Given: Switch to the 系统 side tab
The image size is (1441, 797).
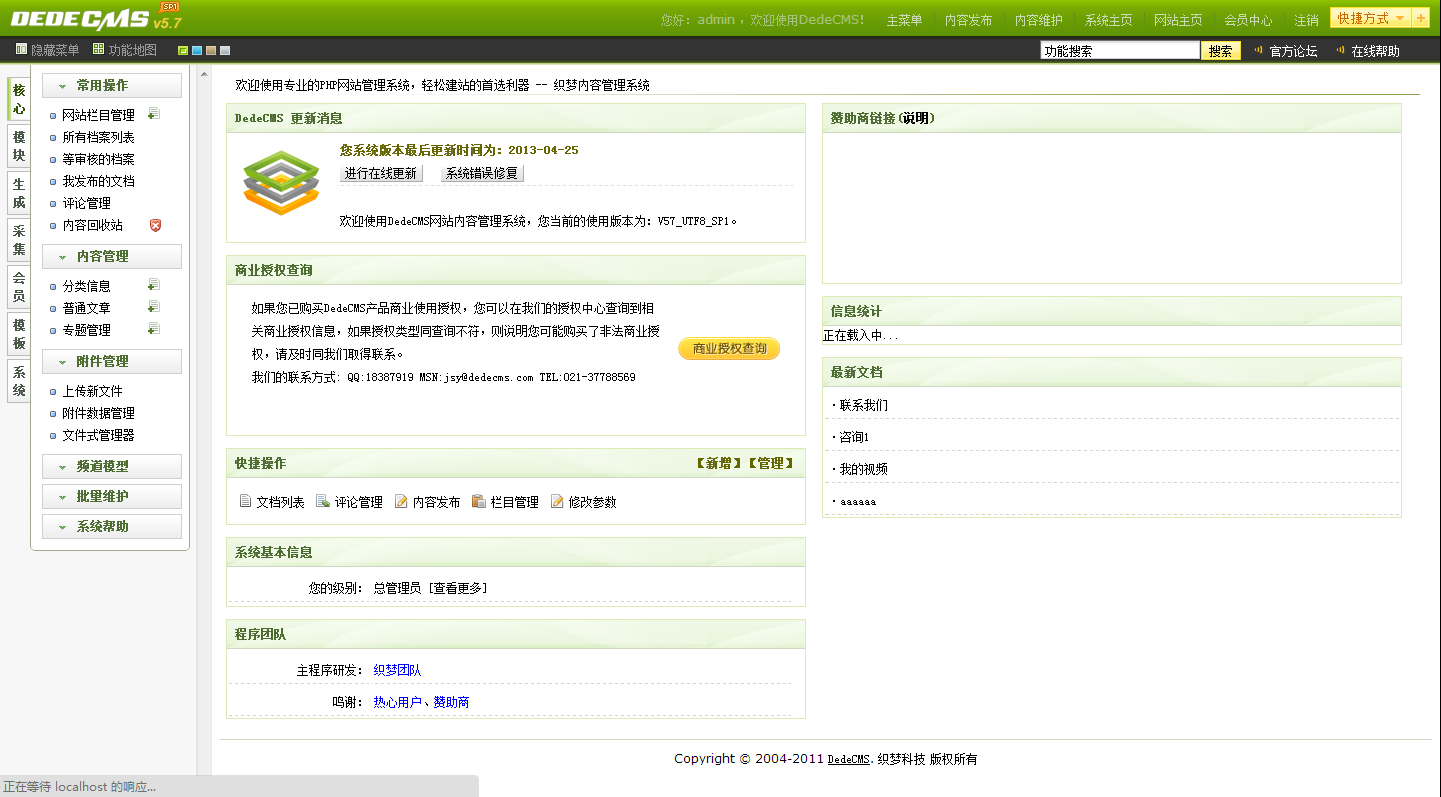Looking at the screenshot, I should pyautogui.click(x=18, y=381).
